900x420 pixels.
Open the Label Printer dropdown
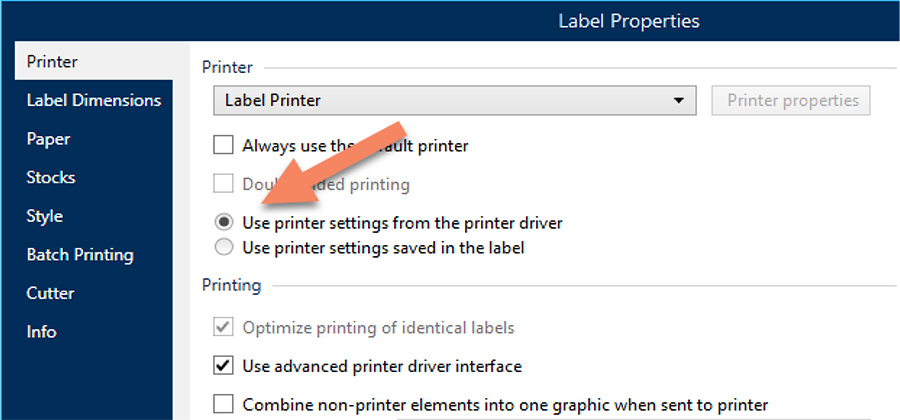pos(455,101)
